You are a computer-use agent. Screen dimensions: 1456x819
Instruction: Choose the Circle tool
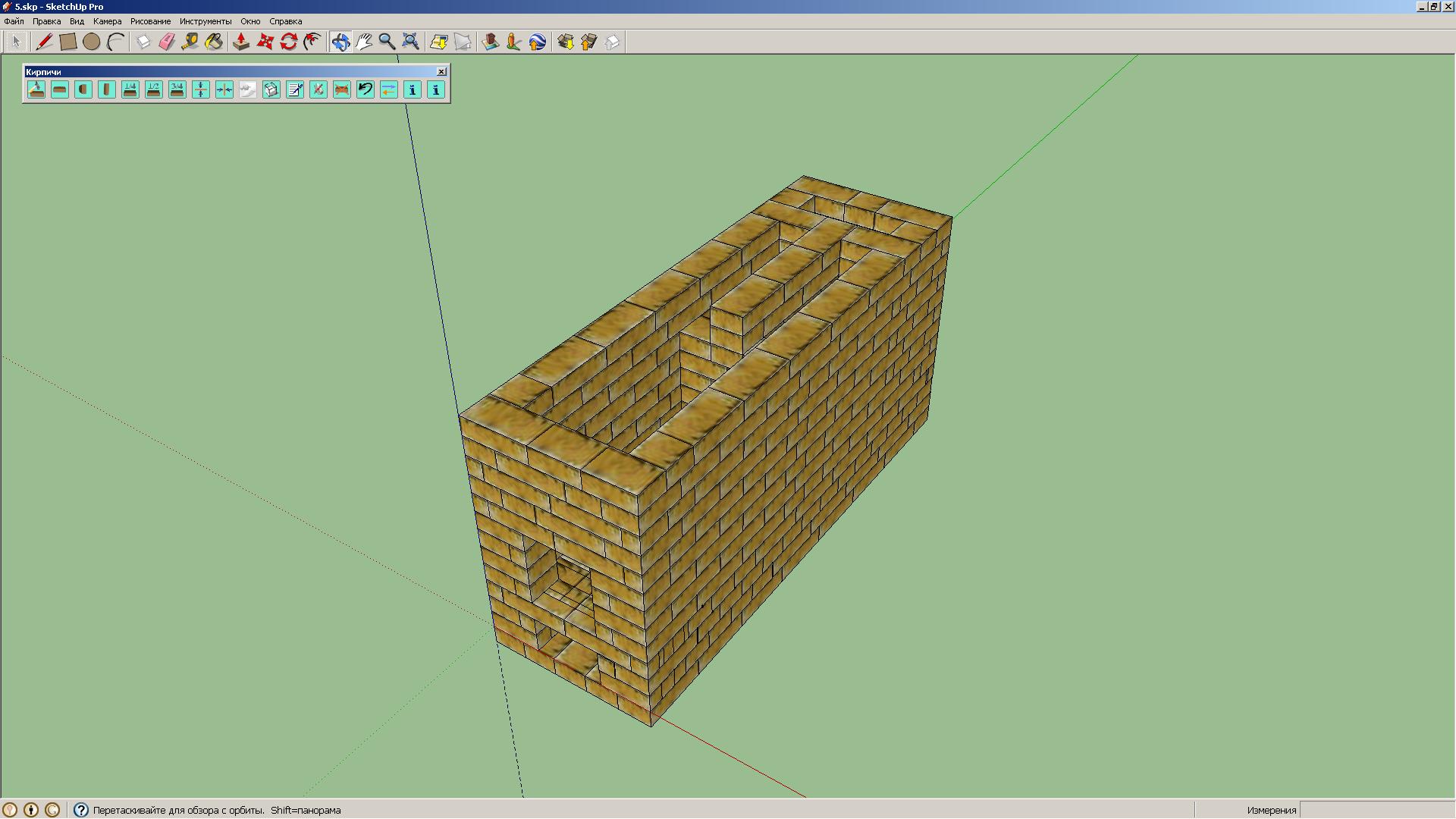coord(91,42)
